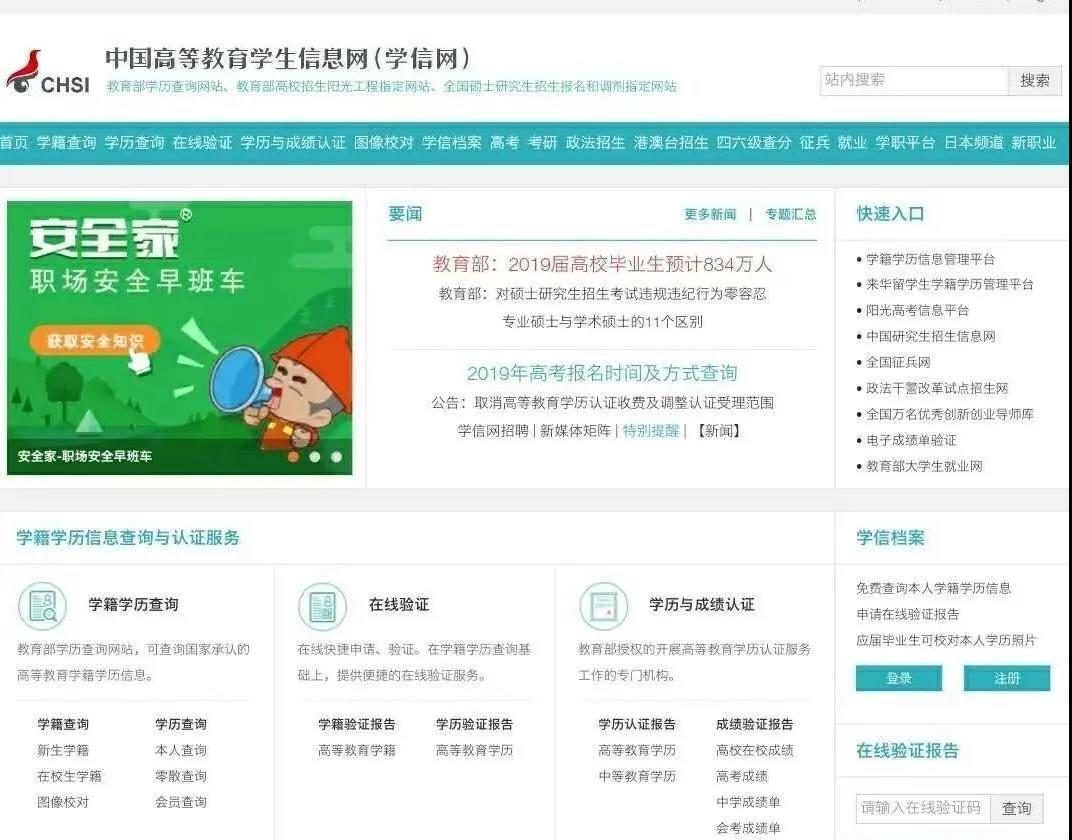Image resolution: width=1072 pixels, height=840 pixels.
Task: Click the 注册 button
Action: [1007, 679]
